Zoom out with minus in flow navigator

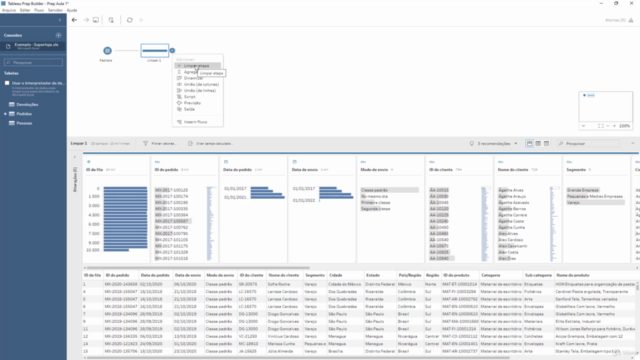pyautogui.click(x=608, y=126)
